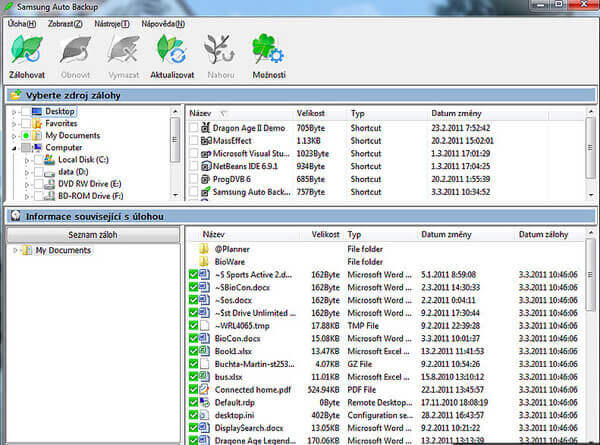Image resolution: width=600 pixels, height=445 pixels.
Task: Expand the My Documents source tree node
Action: click(14, 136)
